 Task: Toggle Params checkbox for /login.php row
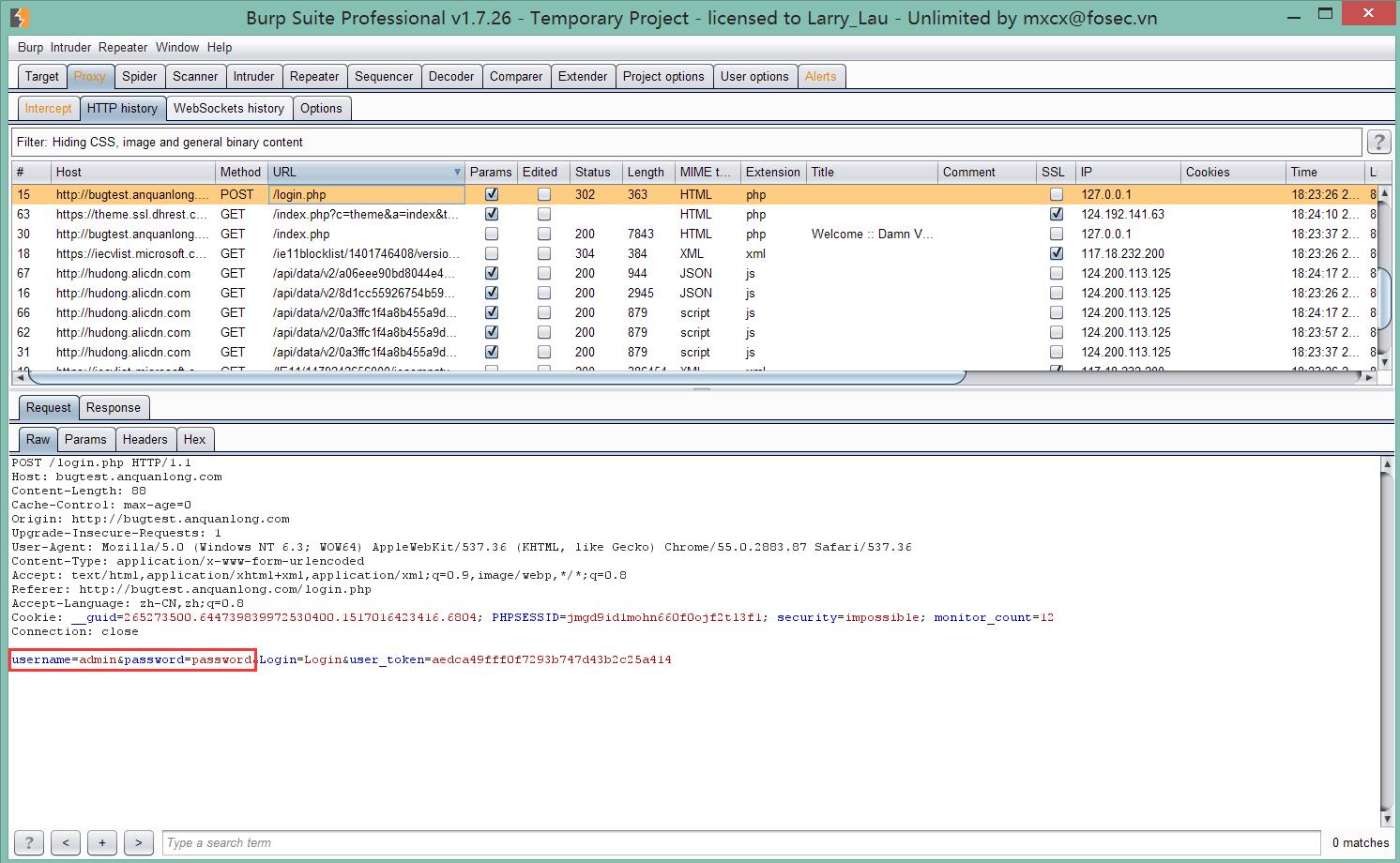click(491, 195)
